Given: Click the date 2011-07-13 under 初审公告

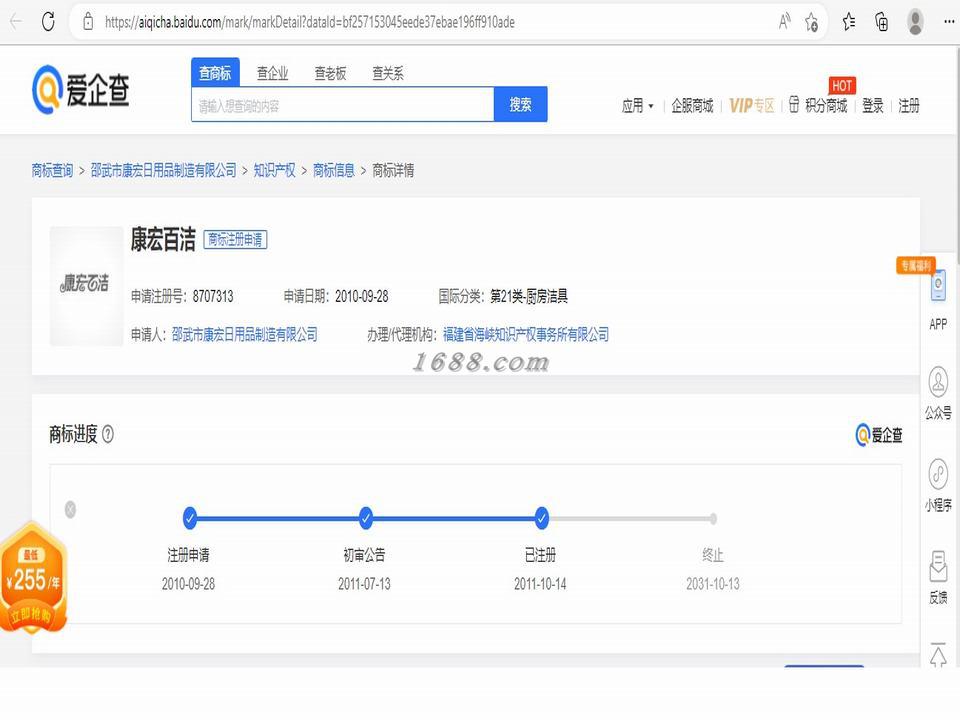Looking at the screenshot, I should pyautogui.click(x=364, y=583).
